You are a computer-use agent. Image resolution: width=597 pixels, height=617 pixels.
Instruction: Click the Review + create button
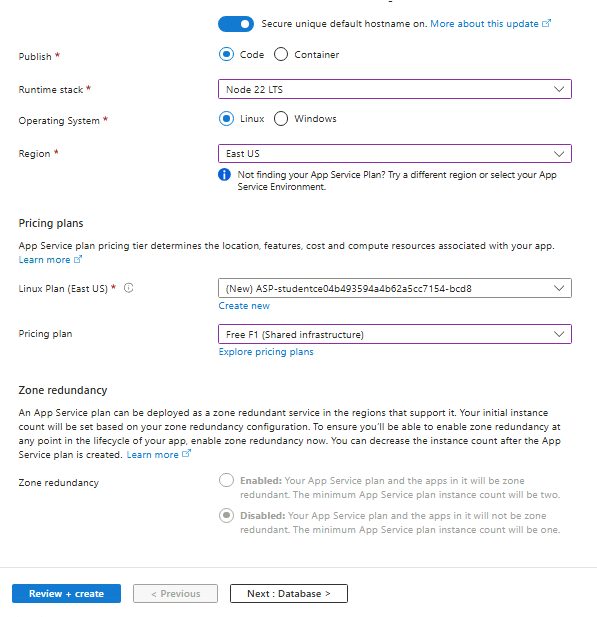pos(67,593)
